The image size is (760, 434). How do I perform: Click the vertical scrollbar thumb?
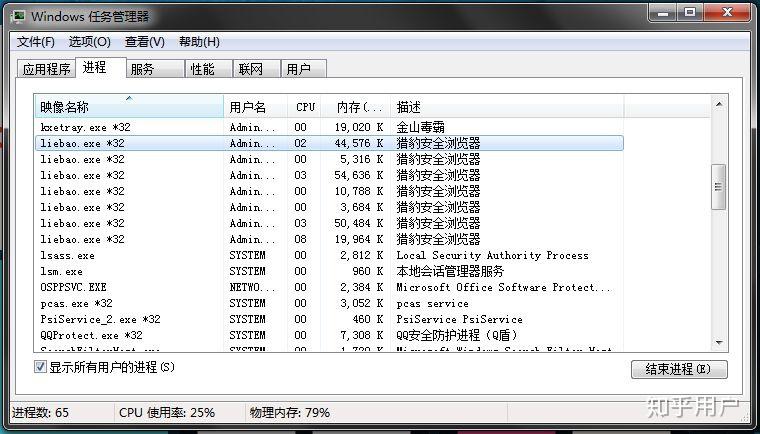[718, 187]
